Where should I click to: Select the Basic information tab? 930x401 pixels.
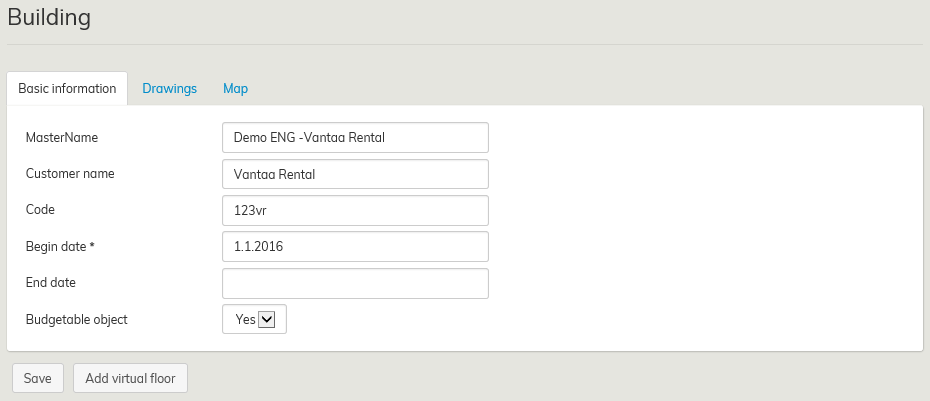[x=67, y=88]
